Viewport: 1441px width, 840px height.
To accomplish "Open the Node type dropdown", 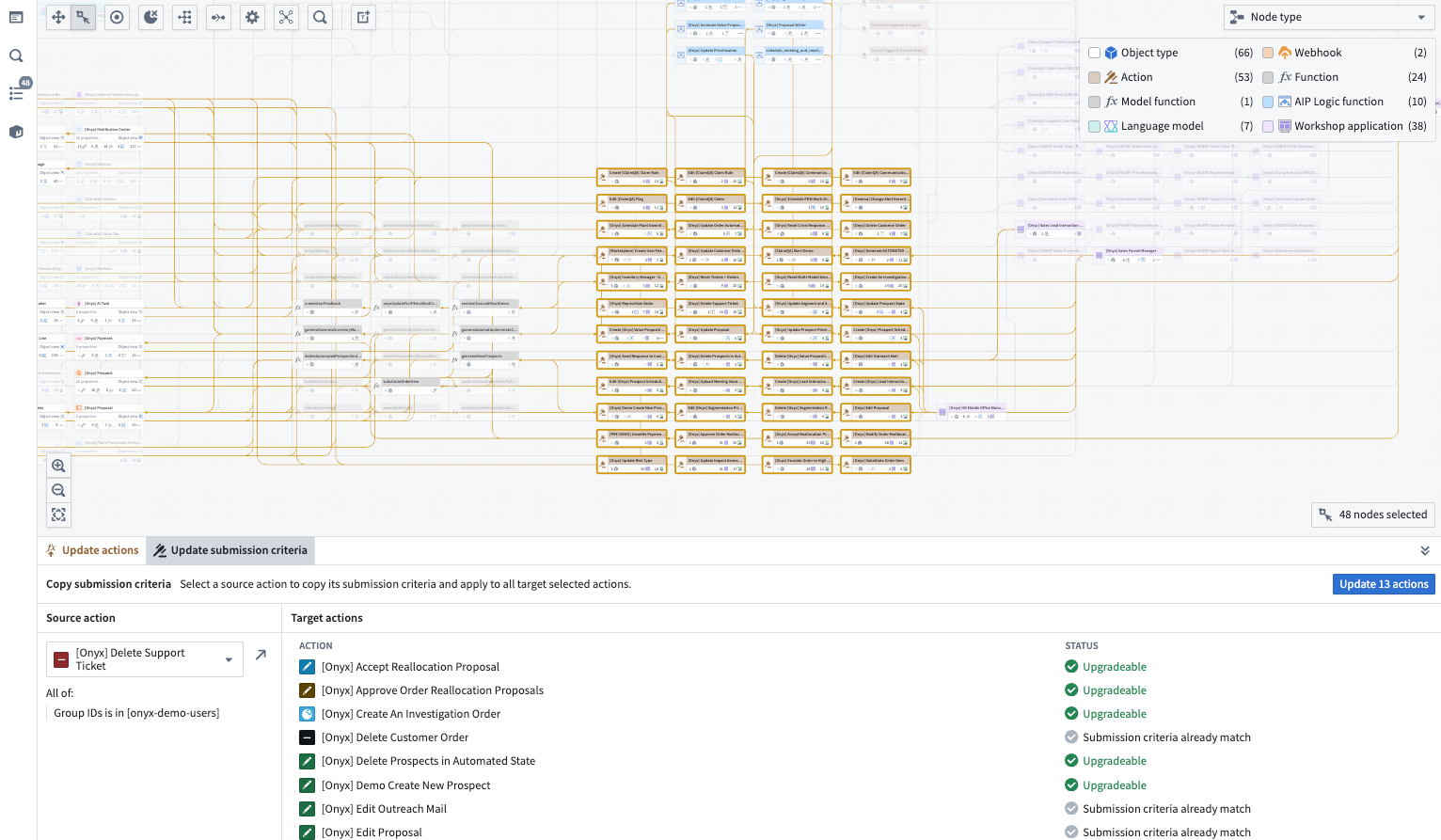I will [1328, 17].
